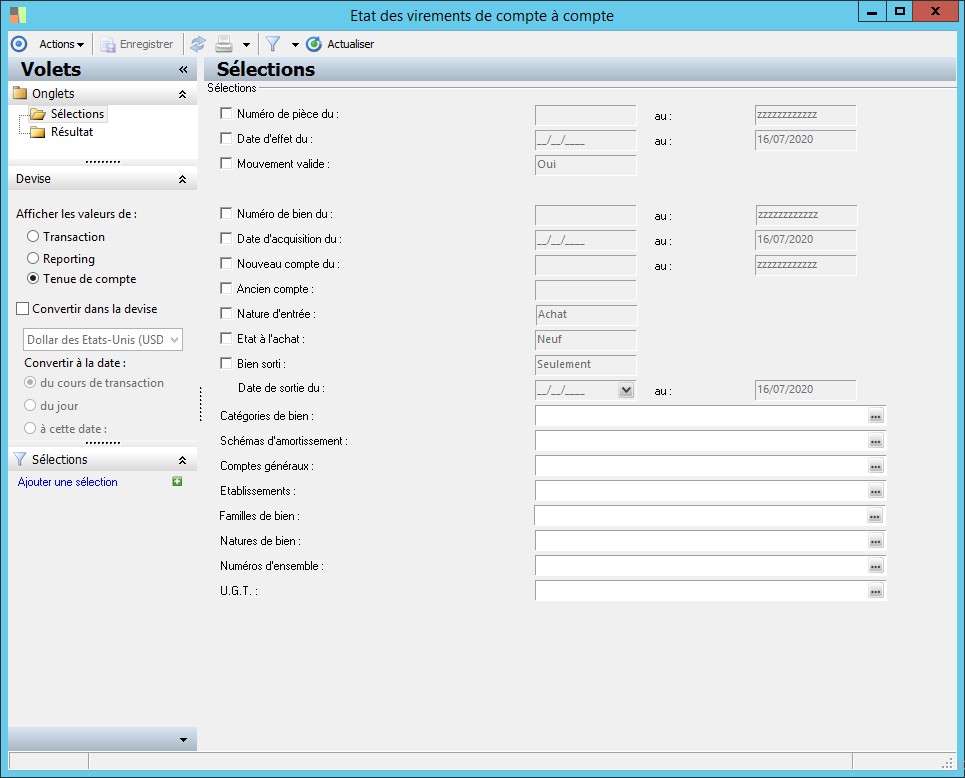Open the bottom dropdown arrow of Volets pane
965x778 pixels.
(x=183, y=739)
